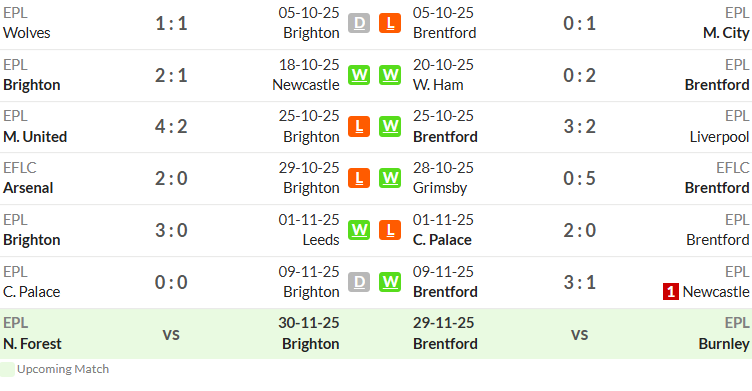752x391 pixels.
Task: Open the M. United 4:2 score
Action: (x=171, y=127)
